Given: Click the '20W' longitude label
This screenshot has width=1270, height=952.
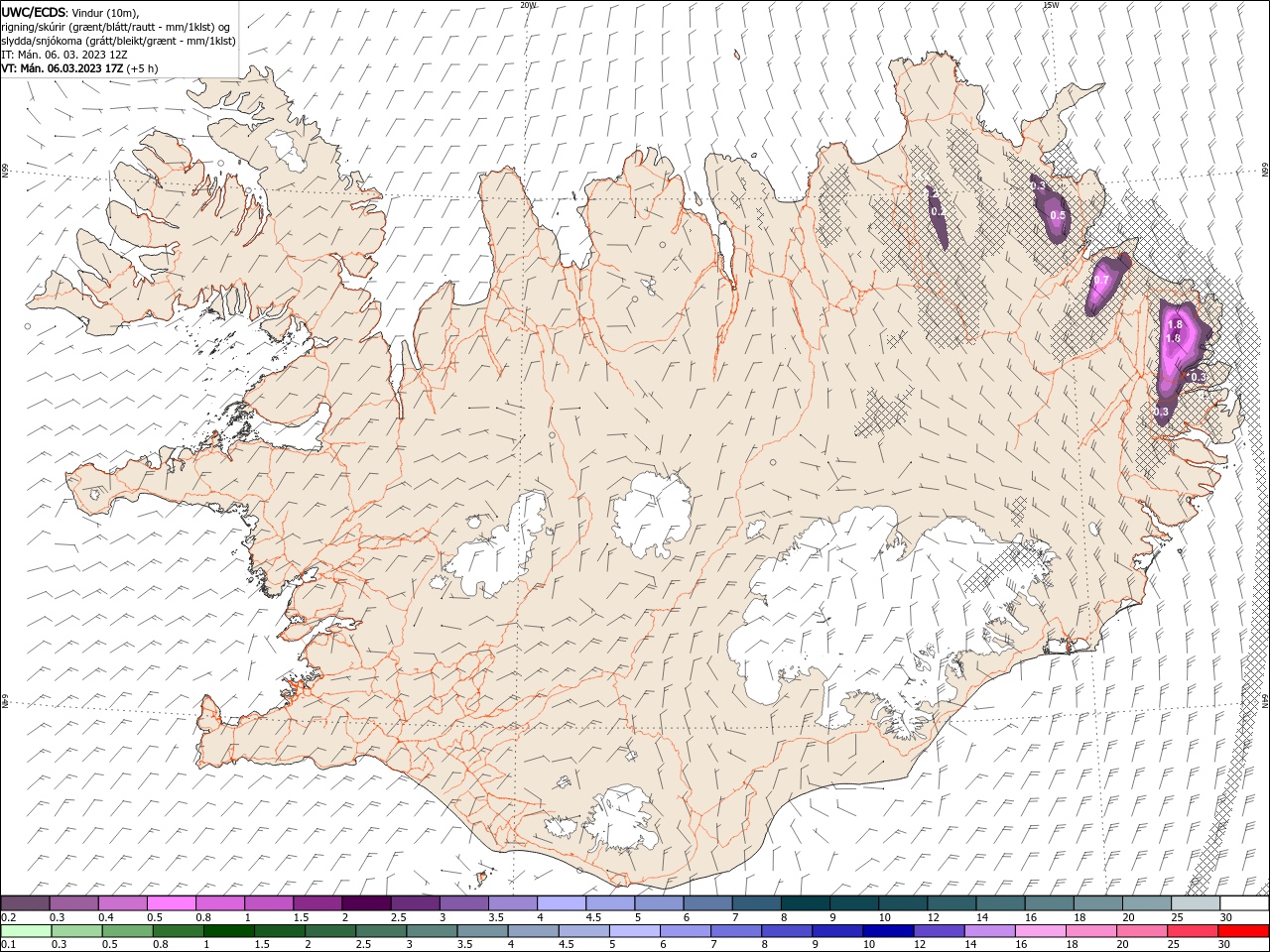Looking at the screenshot, I should (529, 4).
